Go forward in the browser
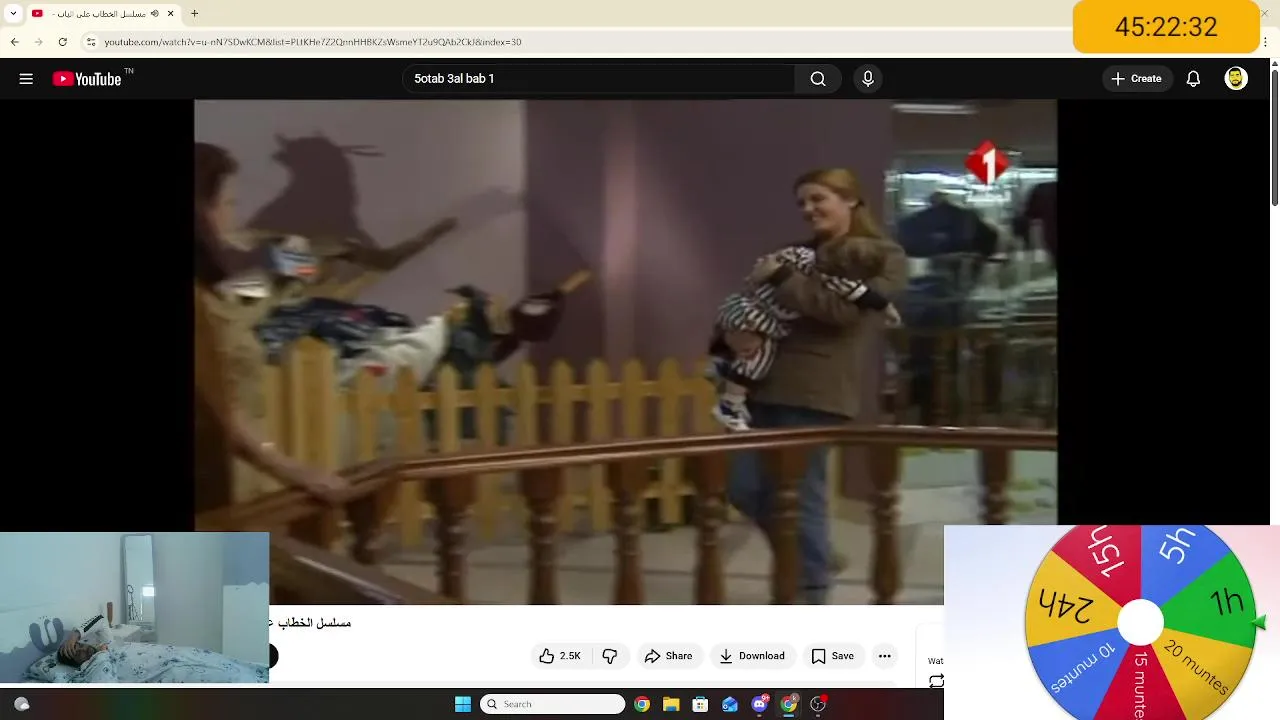This screenshot has width=1280, height=720. click(39, 42)
